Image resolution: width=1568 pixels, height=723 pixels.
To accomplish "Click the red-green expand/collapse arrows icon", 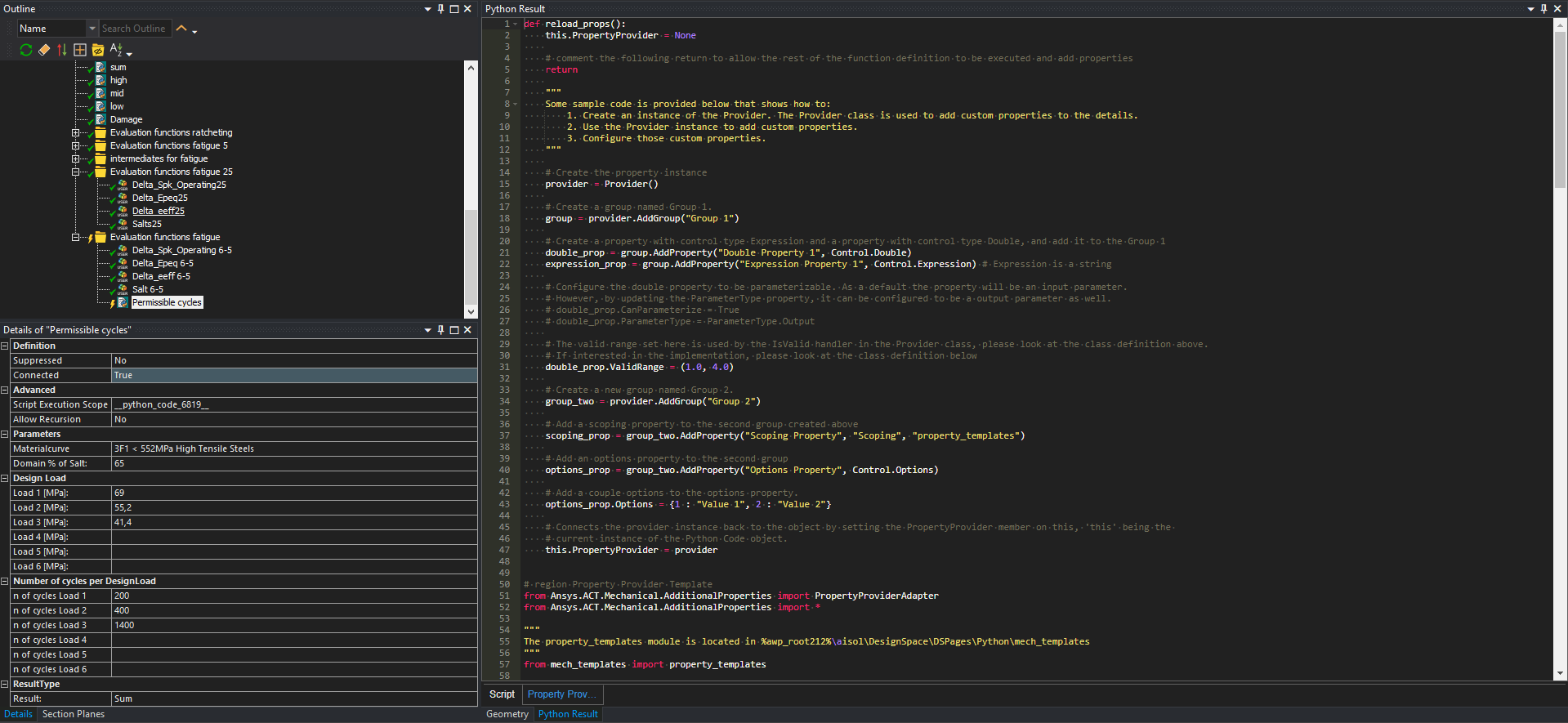I will [62, 50].
